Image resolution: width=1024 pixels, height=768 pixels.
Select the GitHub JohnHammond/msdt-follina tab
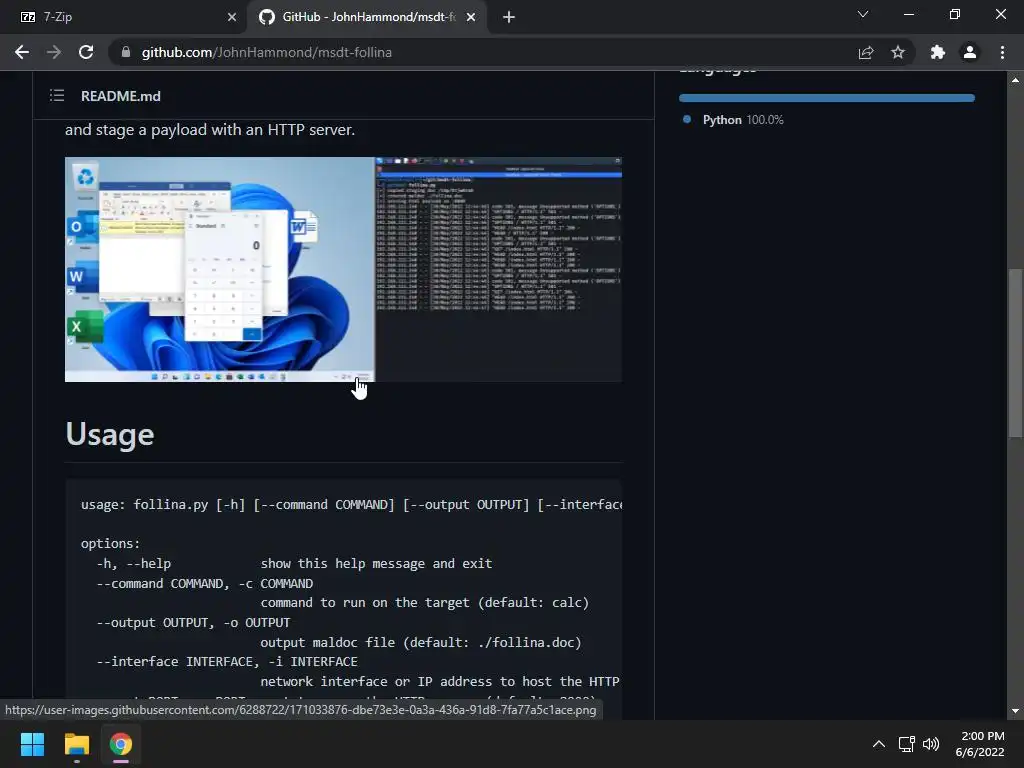tap(366, 17)
